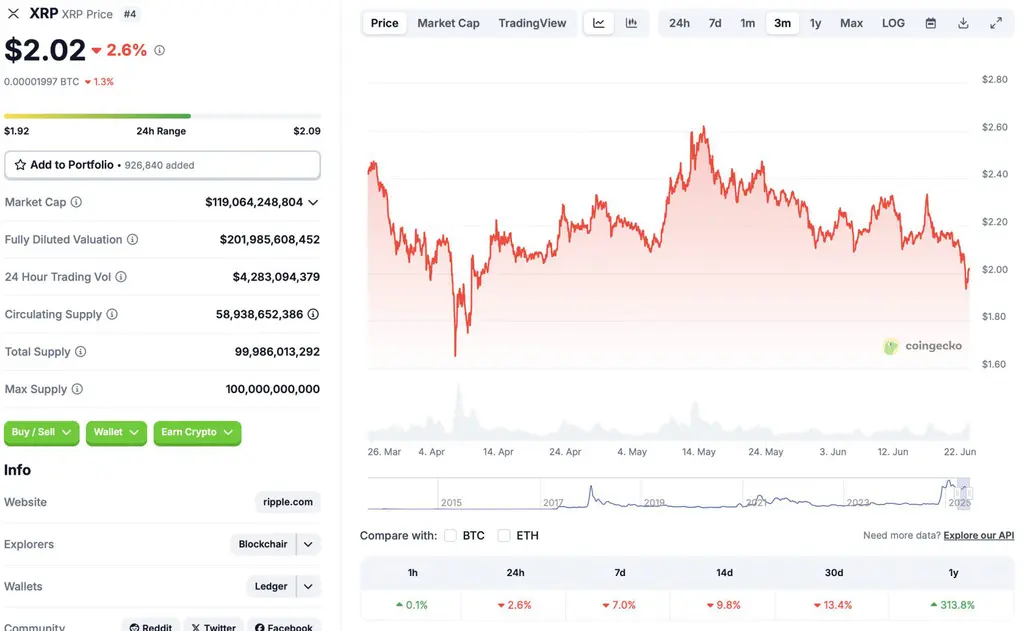Screen dimensions: 1024x631
Task: Check the ETH compare box
Action: point(503,535)
